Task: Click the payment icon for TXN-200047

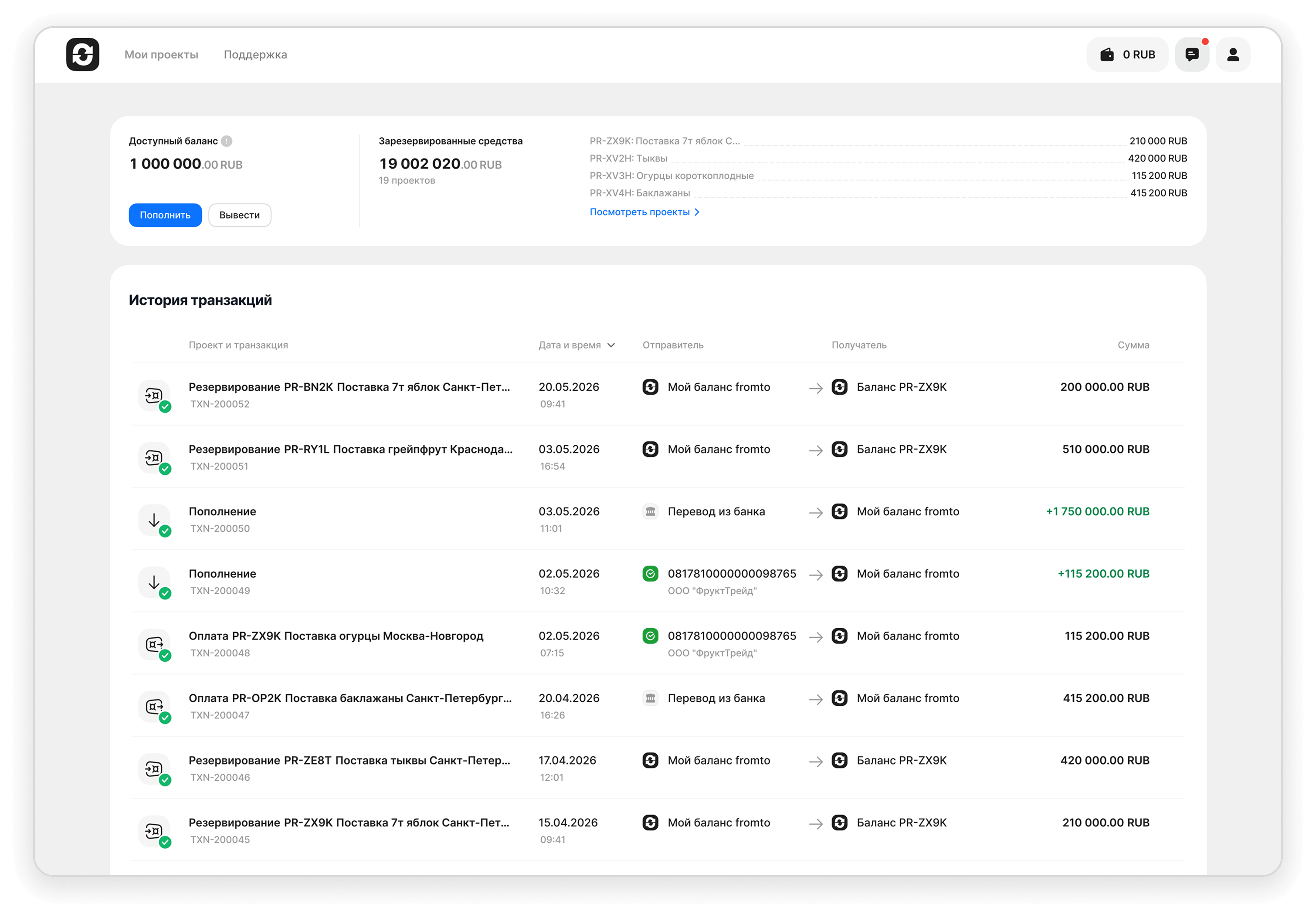Action: tap(154, 707)
